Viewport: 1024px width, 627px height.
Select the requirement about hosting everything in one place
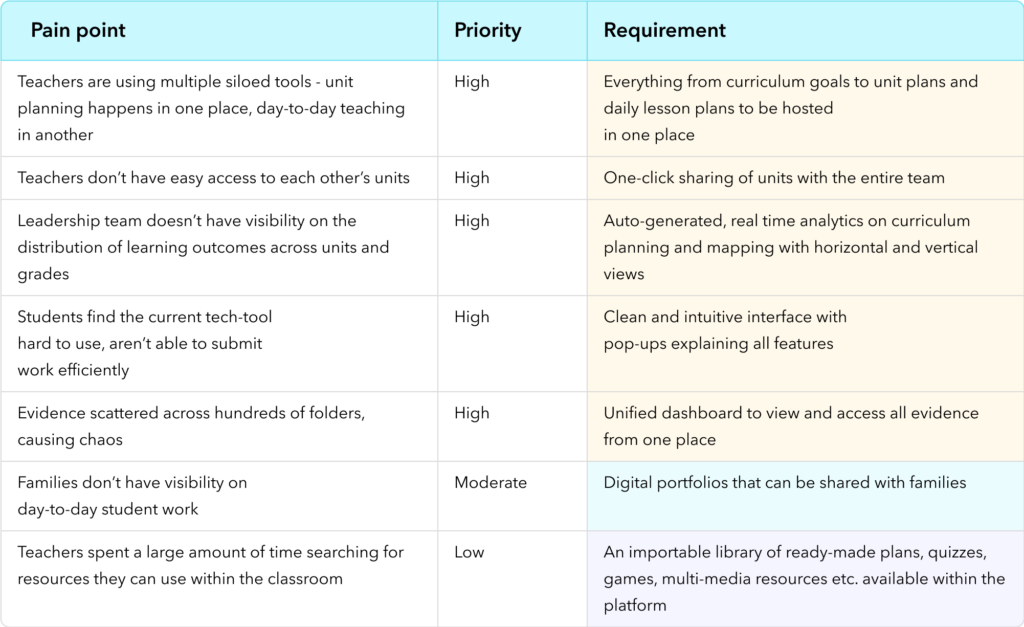coord(790,108)
